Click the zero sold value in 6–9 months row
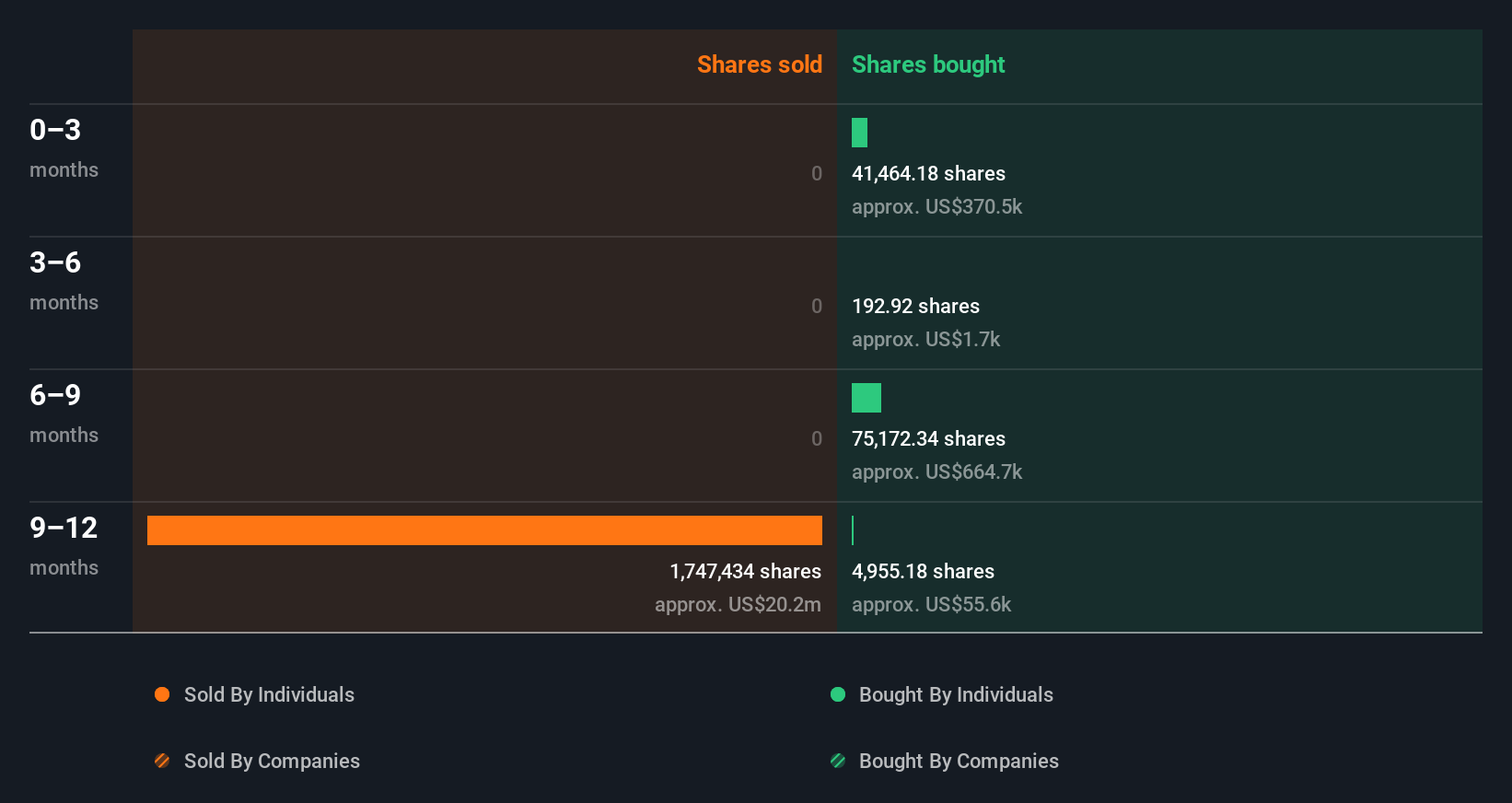The width and height of the screenshot is (1512, 803). coord(816,439)
